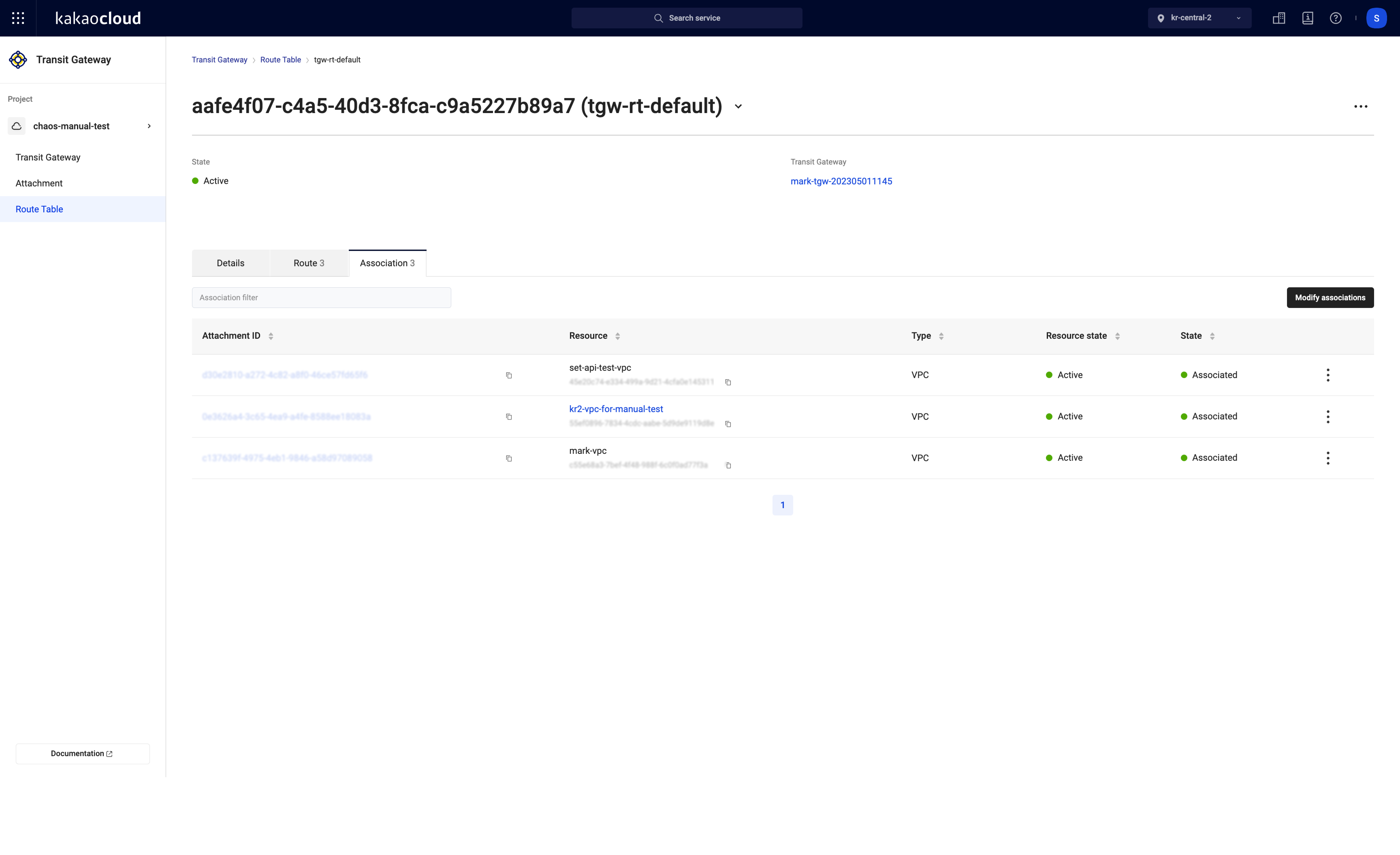Focus the Association filter field

[x=322, y=298]
